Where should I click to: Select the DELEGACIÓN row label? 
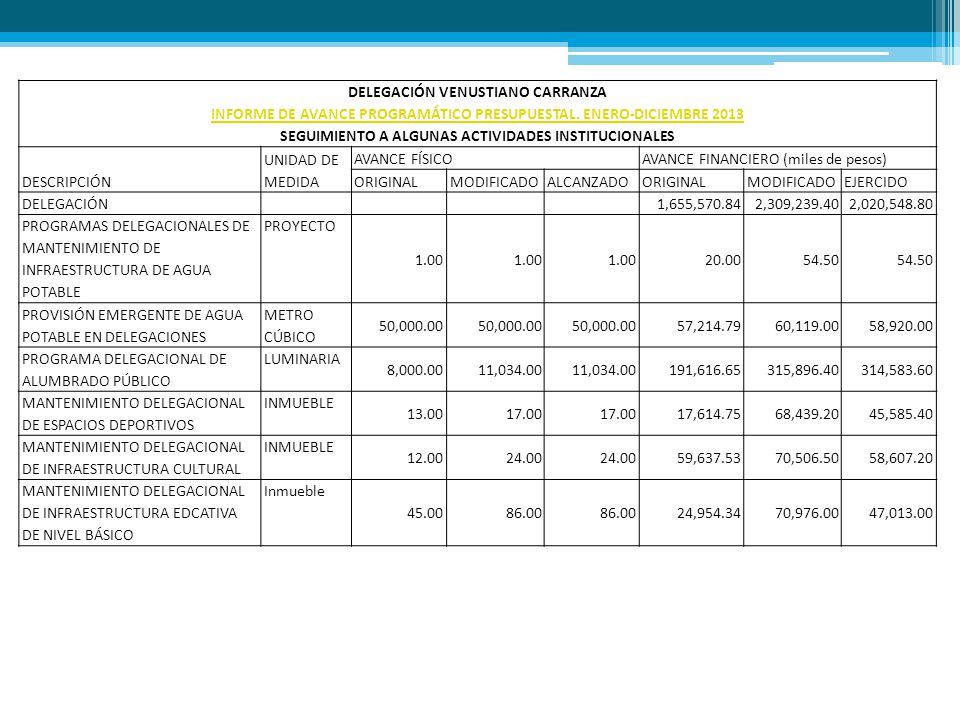click(x=65, y=204)
